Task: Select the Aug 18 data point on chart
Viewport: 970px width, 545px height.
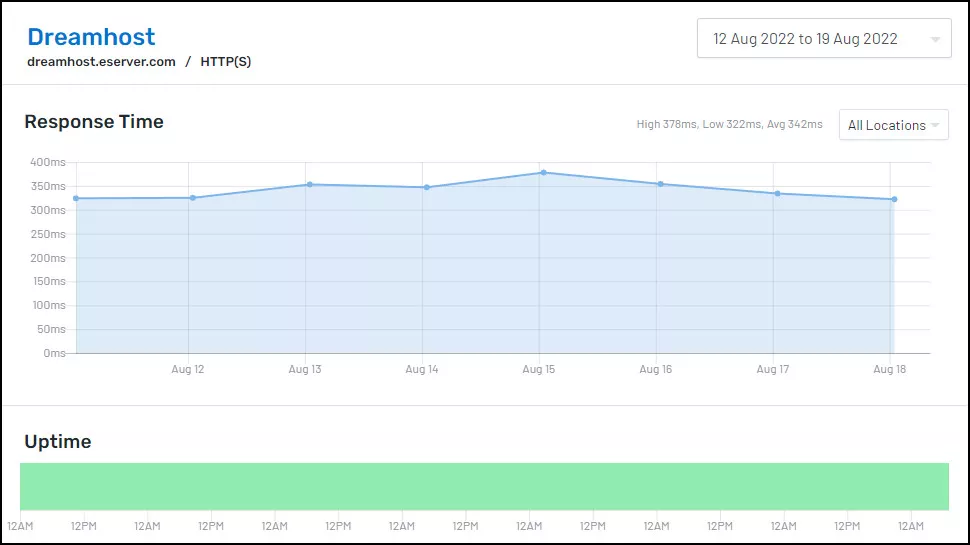Action: pos(895,199)
